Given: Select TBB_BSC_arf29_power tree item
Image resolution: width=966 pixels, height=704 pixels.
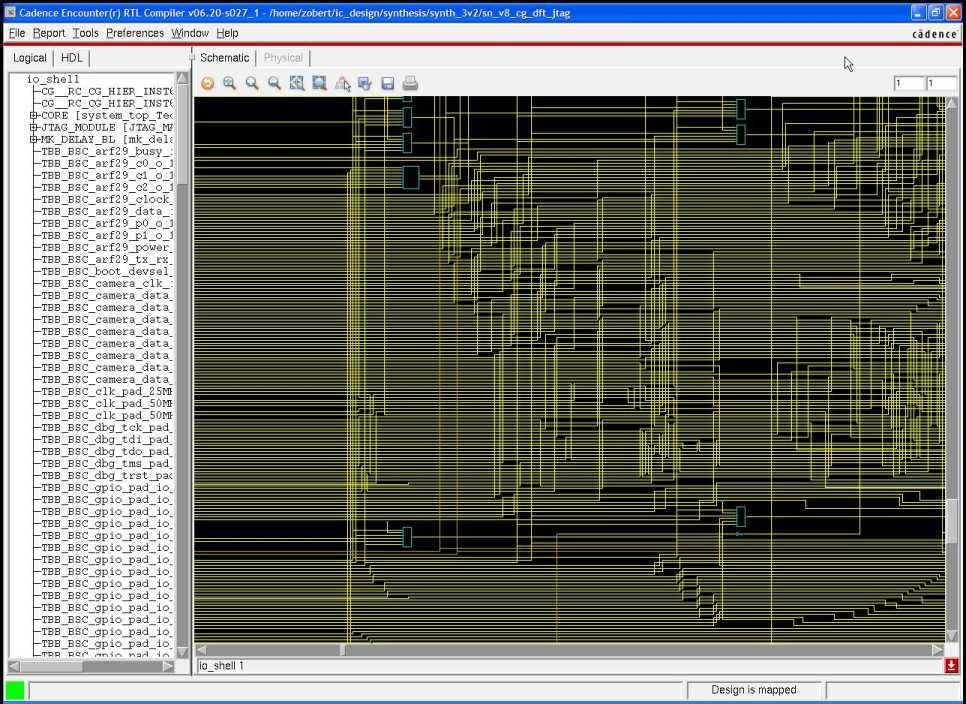Looking at the screenshot, I should (x=107, y=248).
